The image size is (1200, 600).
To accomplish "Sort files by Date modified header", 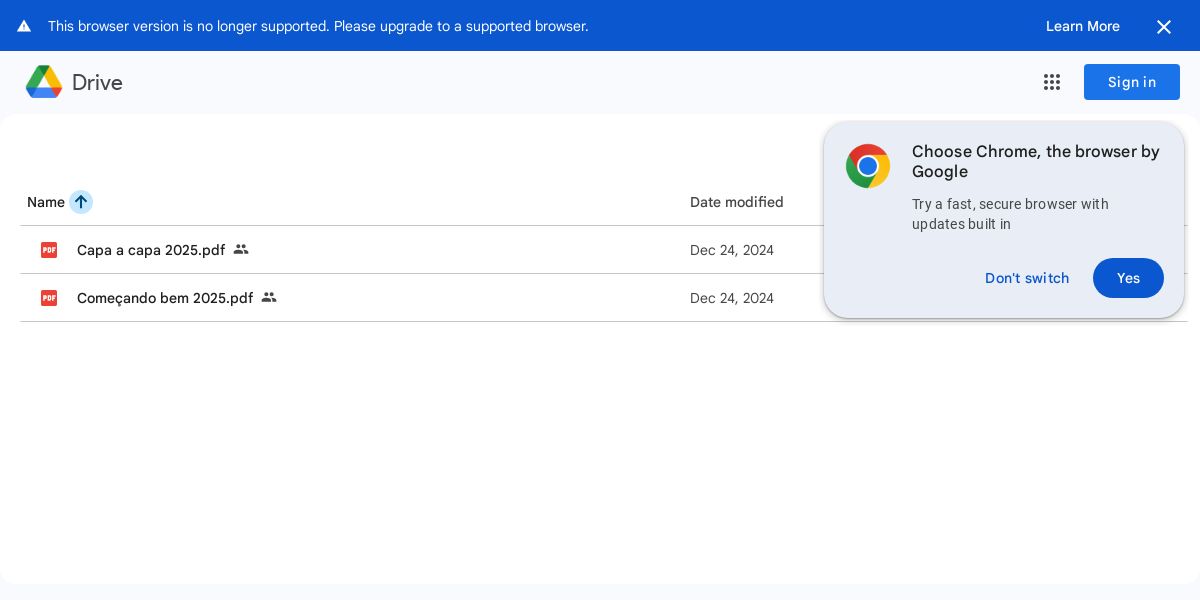I will point(737,202).
